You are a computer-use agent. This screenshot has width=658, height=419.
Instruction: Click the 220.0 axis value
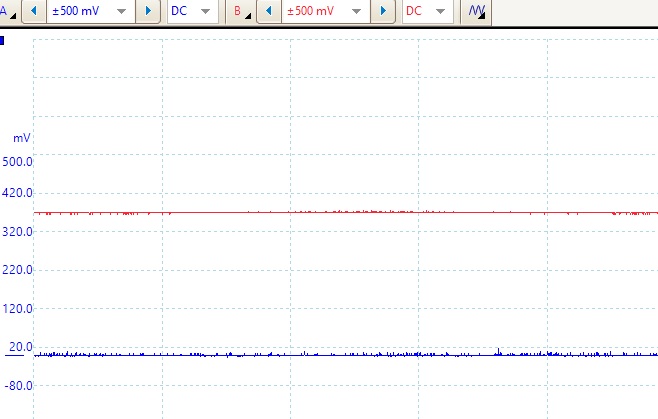coord(17,270)
